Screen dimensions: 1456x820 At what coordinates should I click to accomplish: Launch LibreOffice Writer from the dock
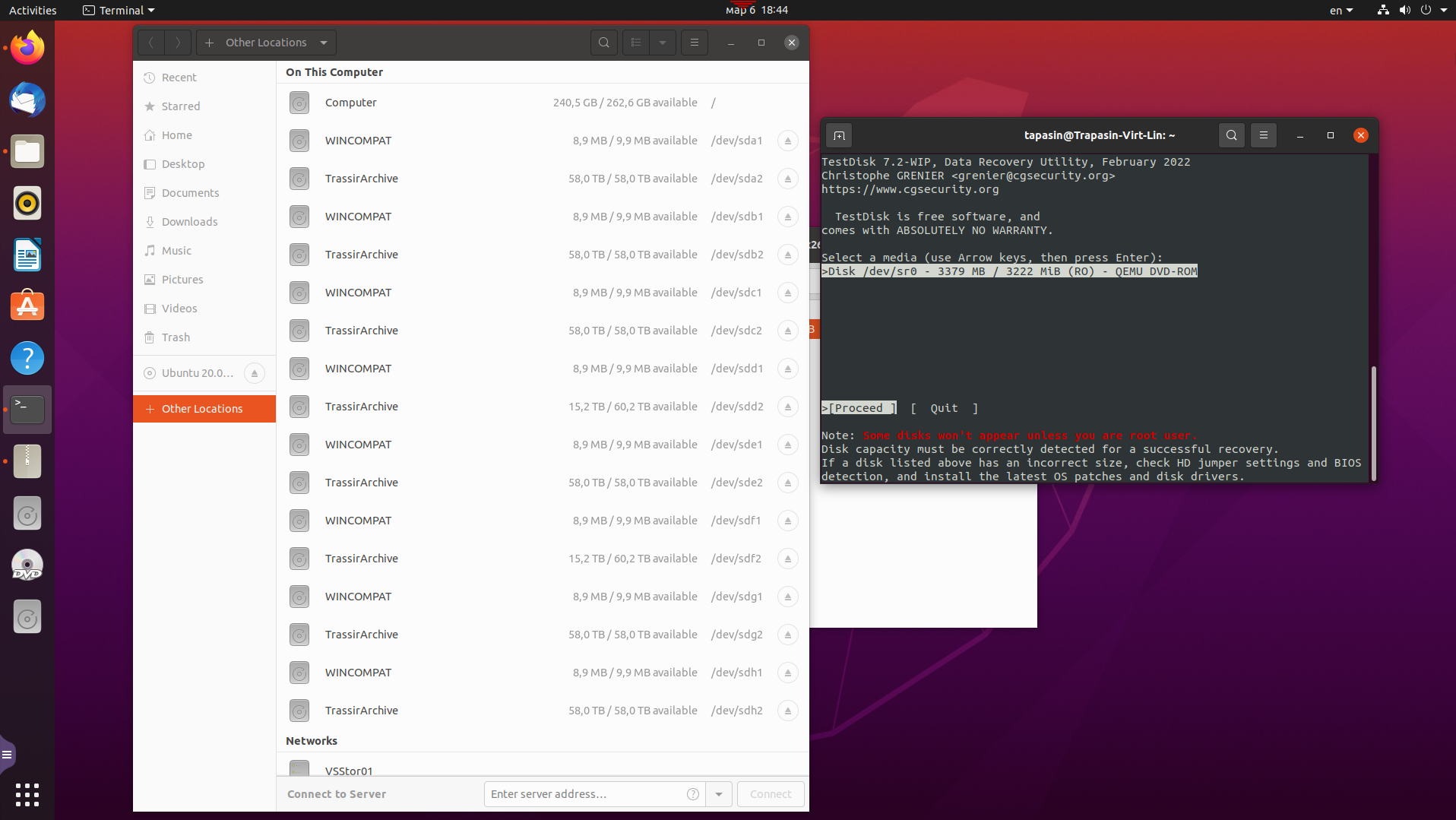[27, 255]
